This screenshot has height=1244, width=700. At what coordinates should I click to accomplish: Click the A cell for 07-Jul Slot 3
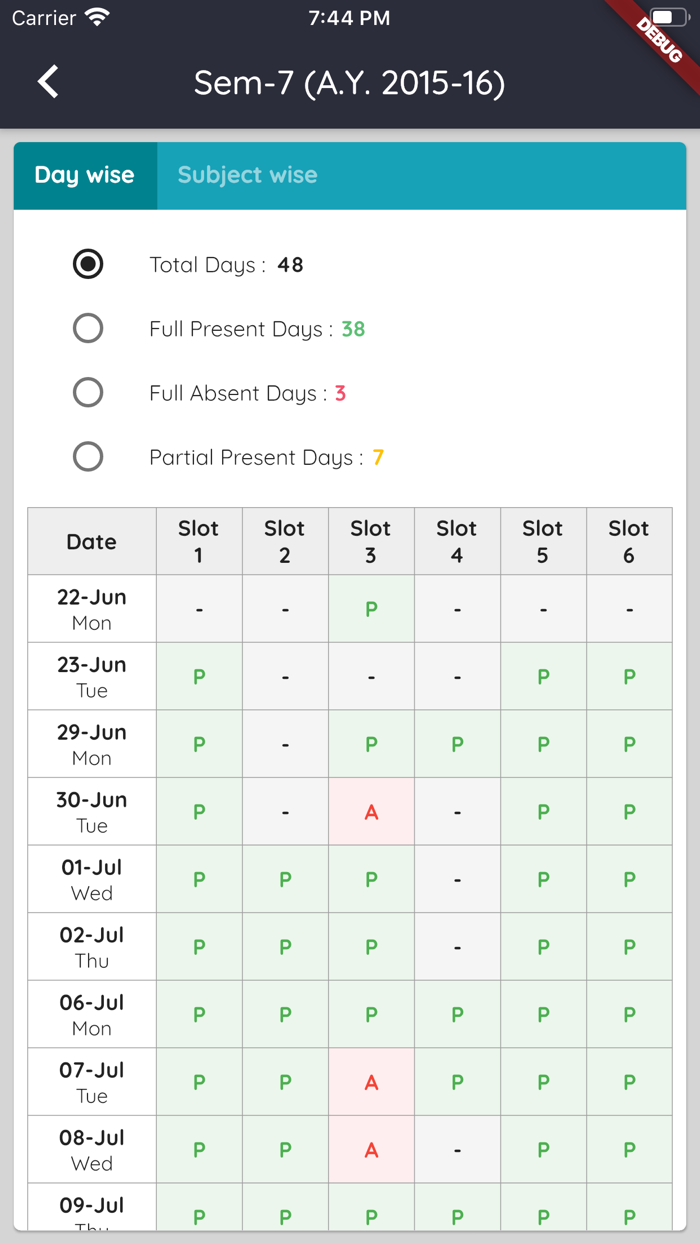pyautogui.click(x=370, y=1081)
